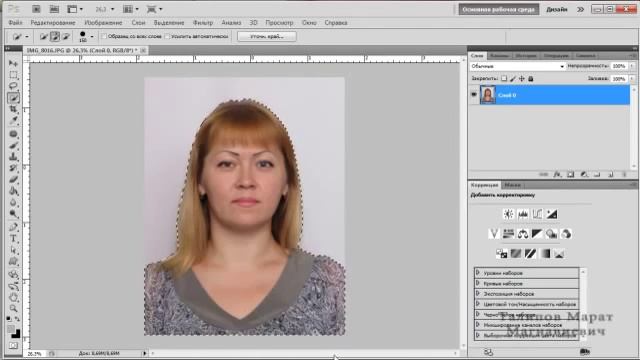
Task: Open the Файл menu
Action: click(16, 23)
